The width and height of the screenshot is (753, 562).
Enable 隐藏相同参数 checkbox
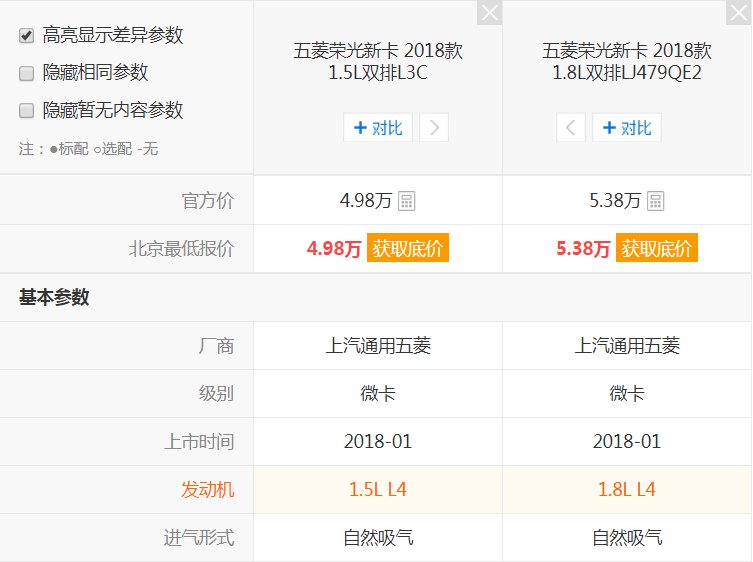pos(26,73)
